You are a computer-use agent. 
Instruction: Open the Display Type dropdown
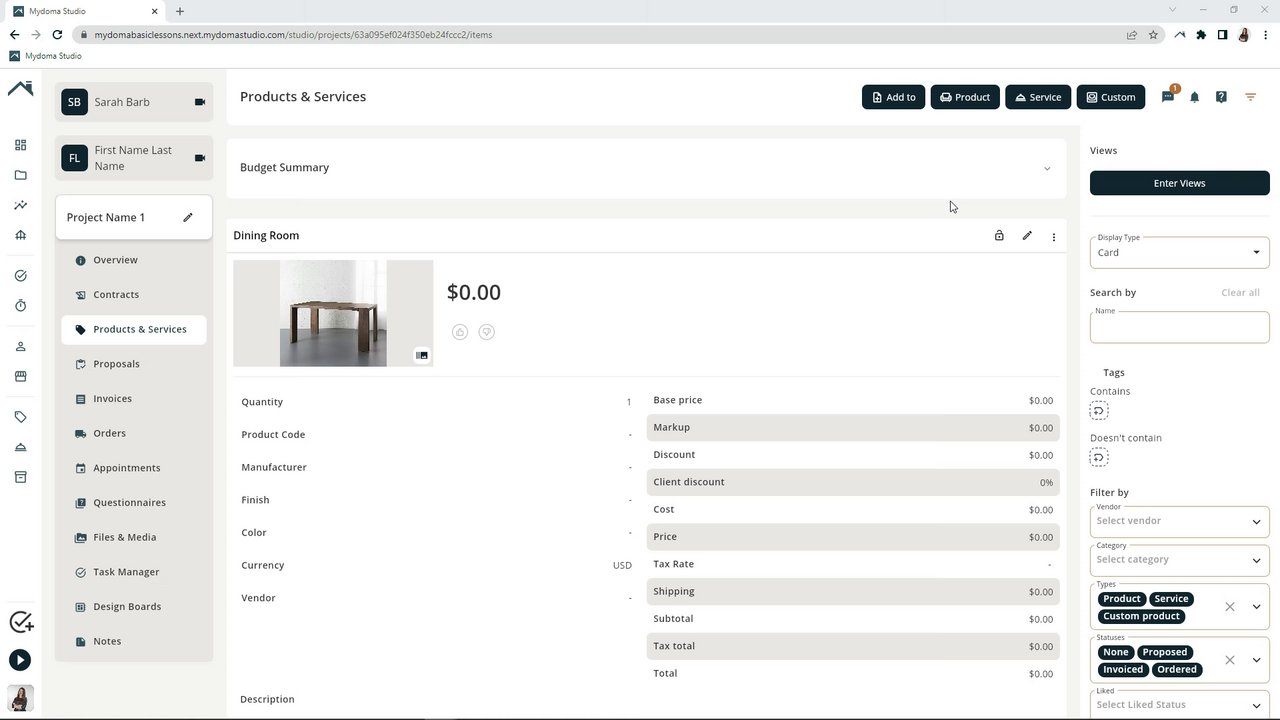point(1179,252)
